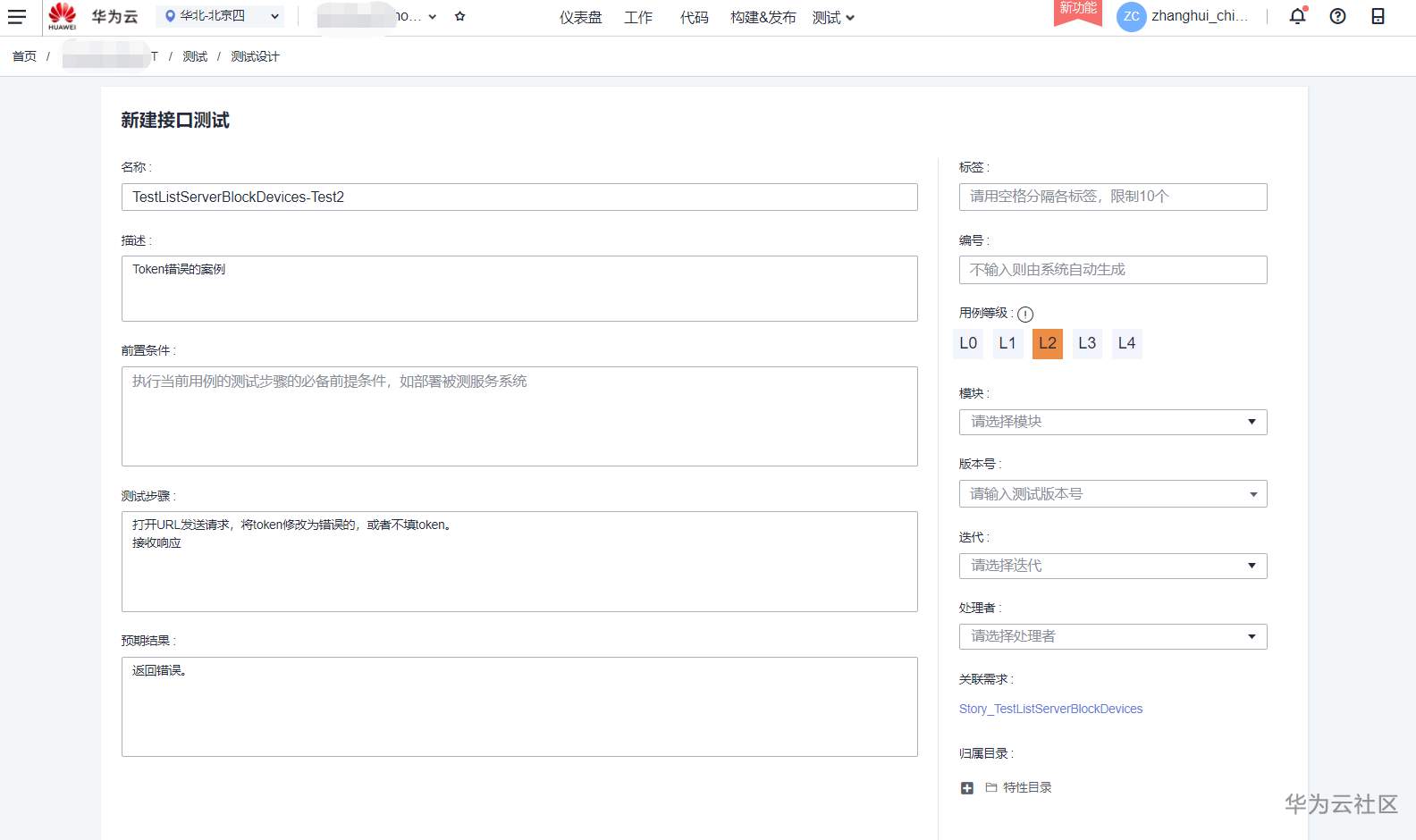This screenshot has height=840, width=1416.
Task: Go to 仪表盘 in top navigation
Action: click(x=581, y=17)
